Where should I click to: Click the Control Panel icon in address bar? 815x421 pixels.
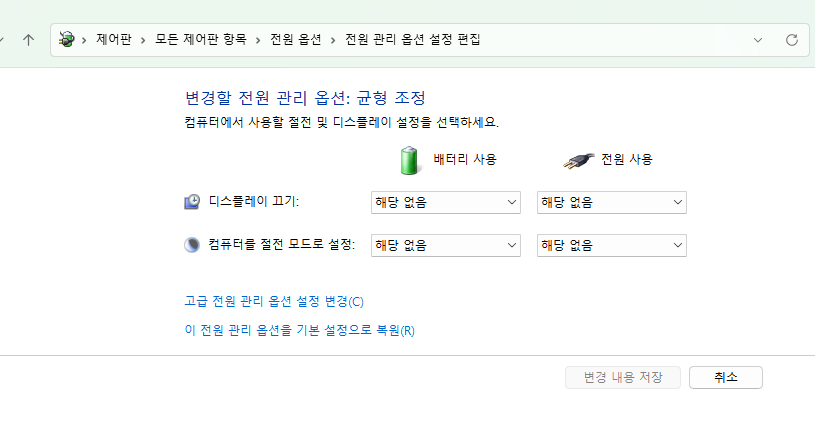pyautogui.click(x=67, y=40)
